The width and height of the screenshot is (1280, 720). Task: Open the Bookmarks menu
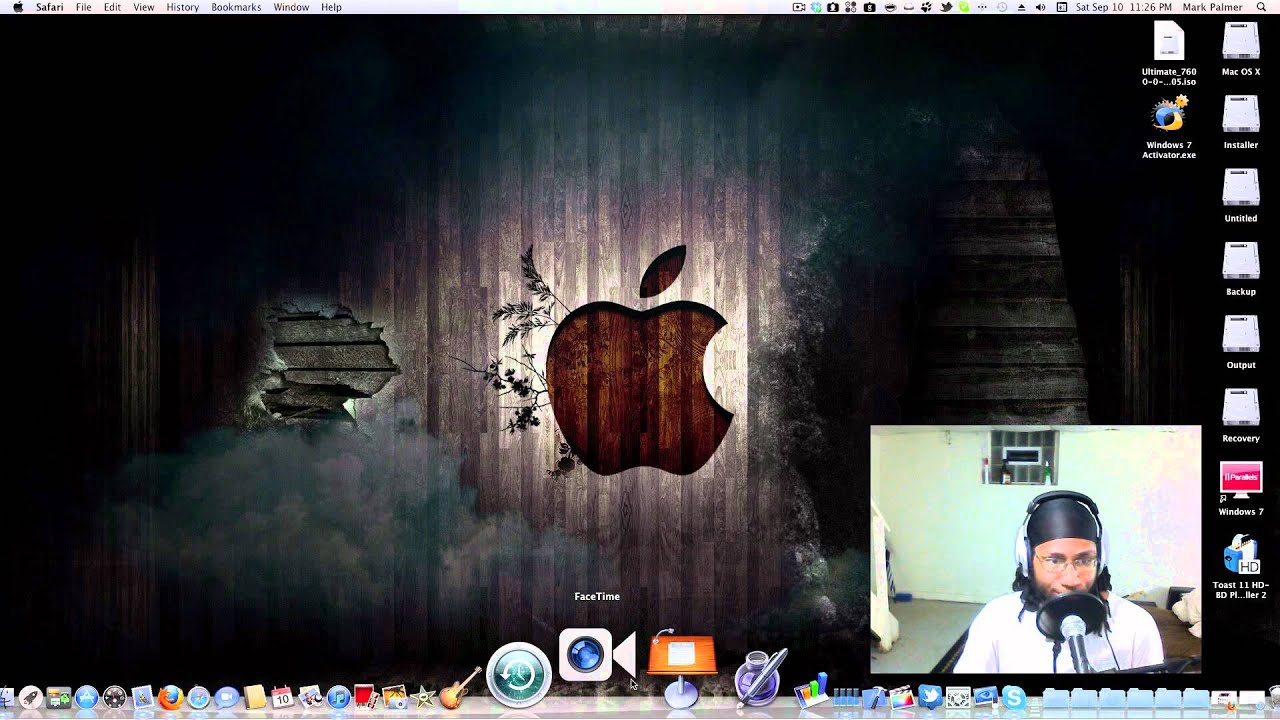236,7
